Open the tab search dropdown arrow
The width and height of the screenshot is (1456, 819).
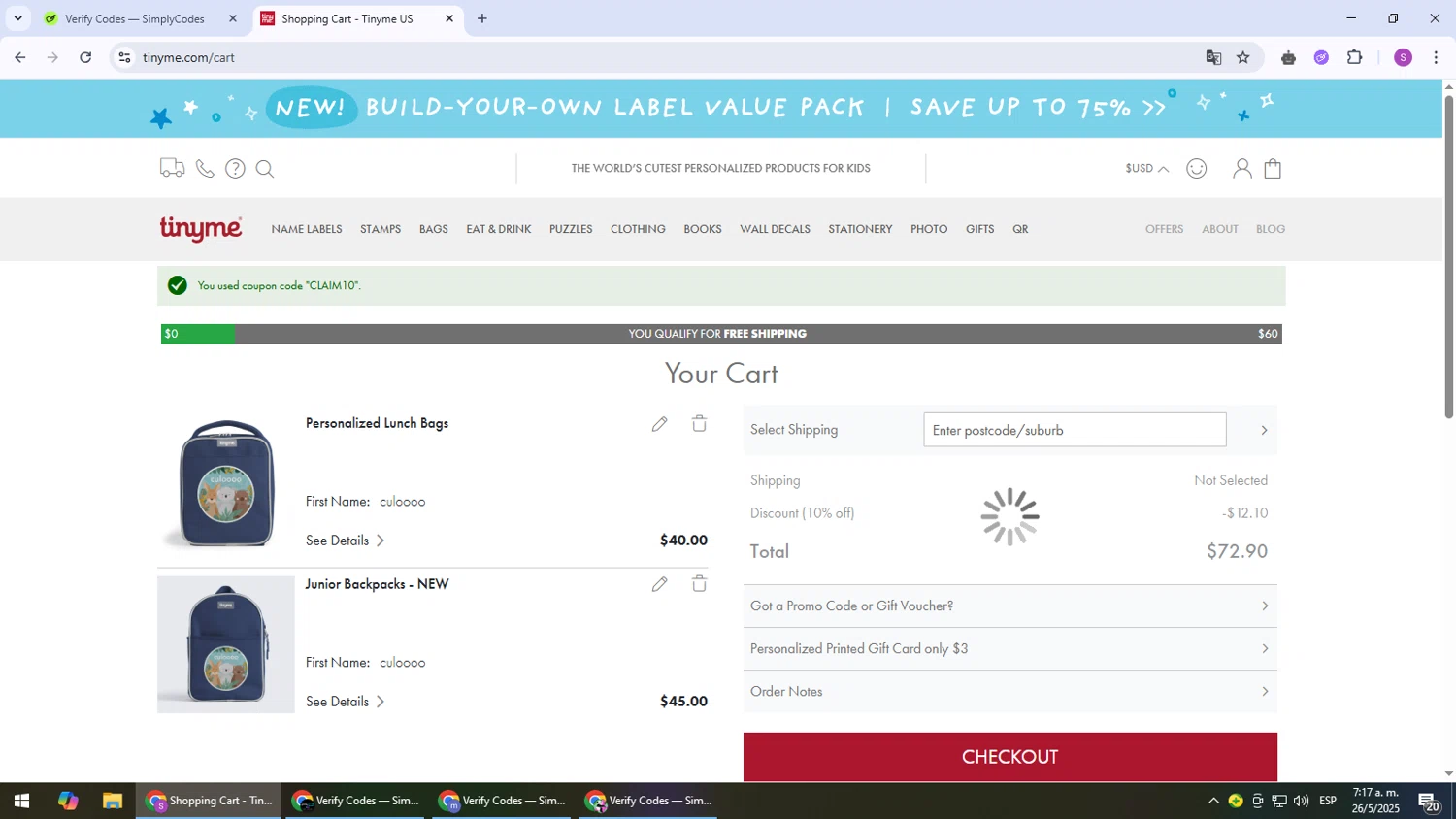coord(17,18)
